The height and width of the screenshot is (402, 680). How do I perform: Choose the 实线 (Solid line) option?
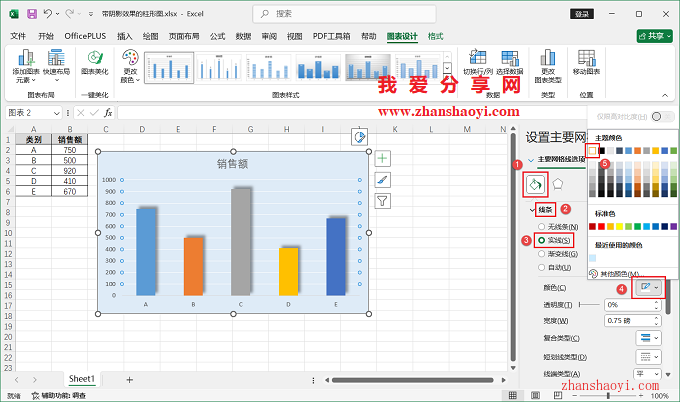pos(554,240)
